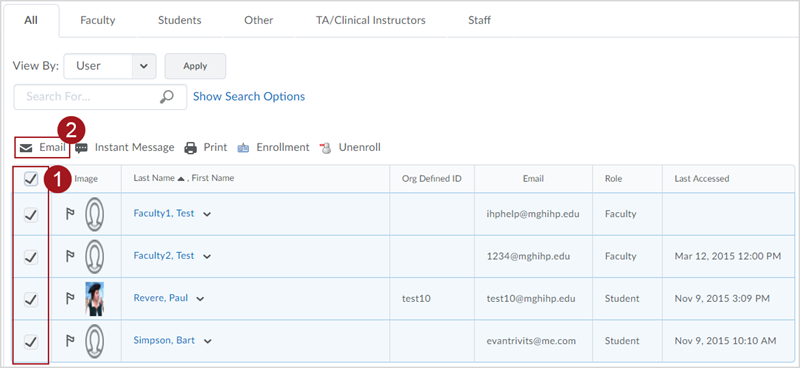Screen dimensions: 800x368
Task: Click the Org Defined ID column header
Action: [432, 179]
